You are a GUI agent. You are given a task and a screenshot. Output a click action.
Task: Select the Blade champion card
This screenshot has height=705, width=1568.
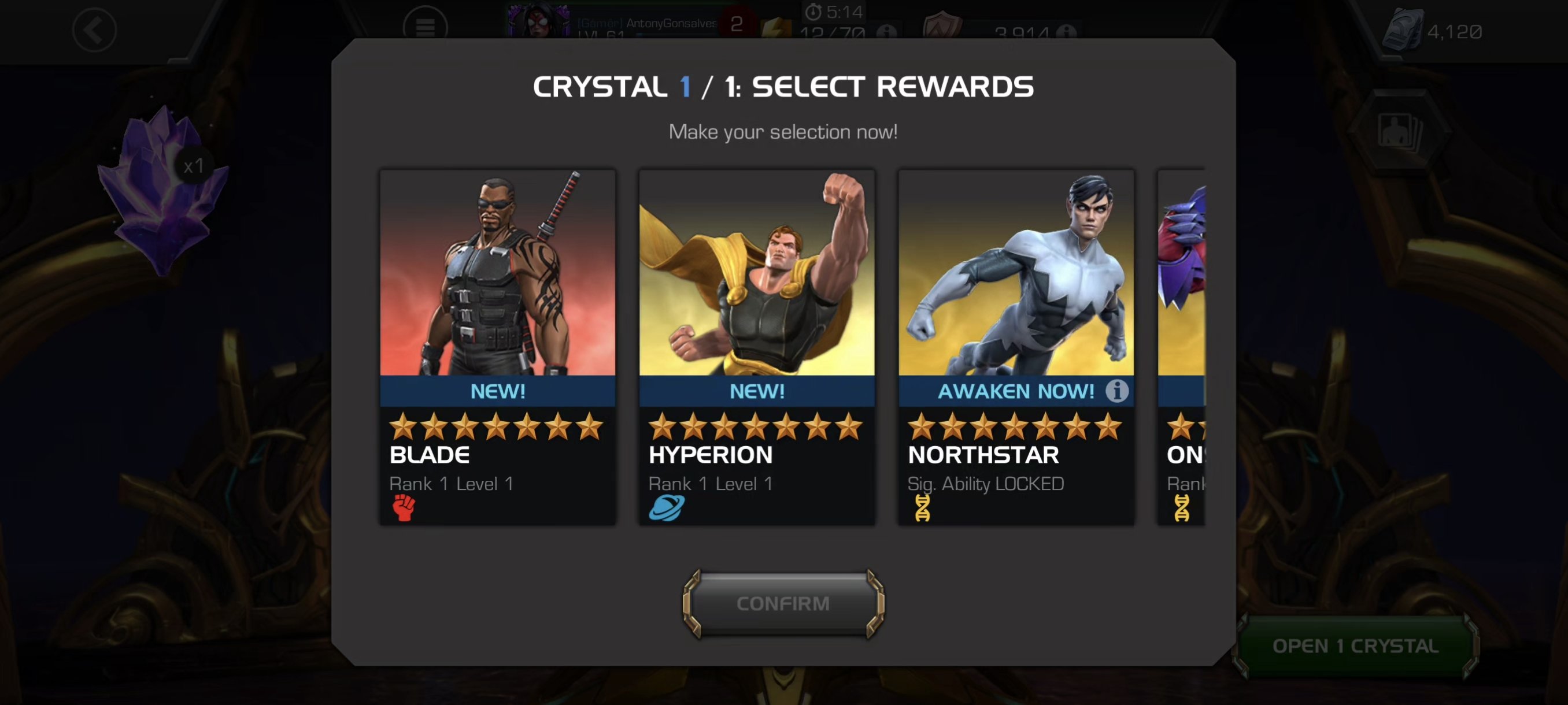click(x=497, y=347)
